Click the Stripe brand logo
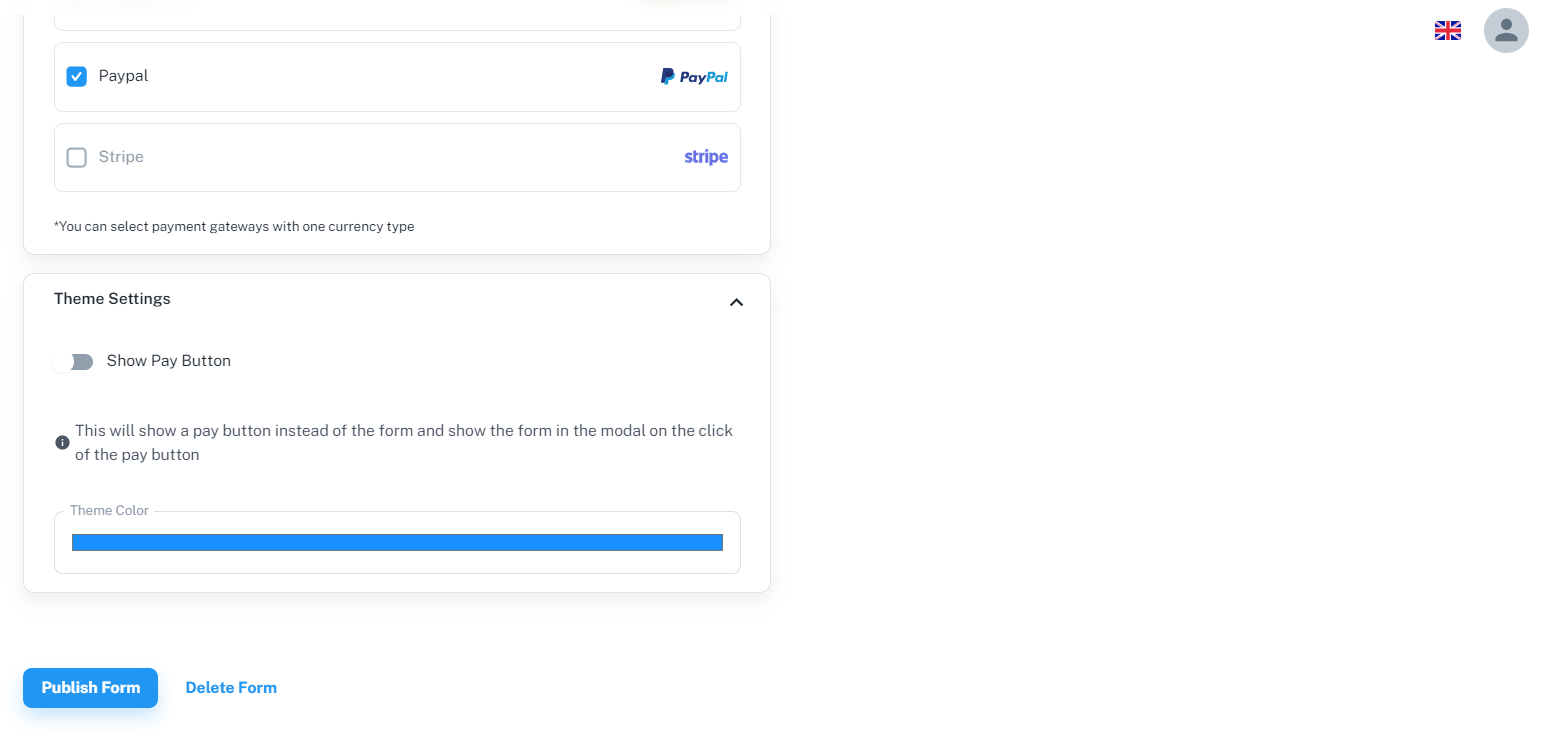 (706, 156)
